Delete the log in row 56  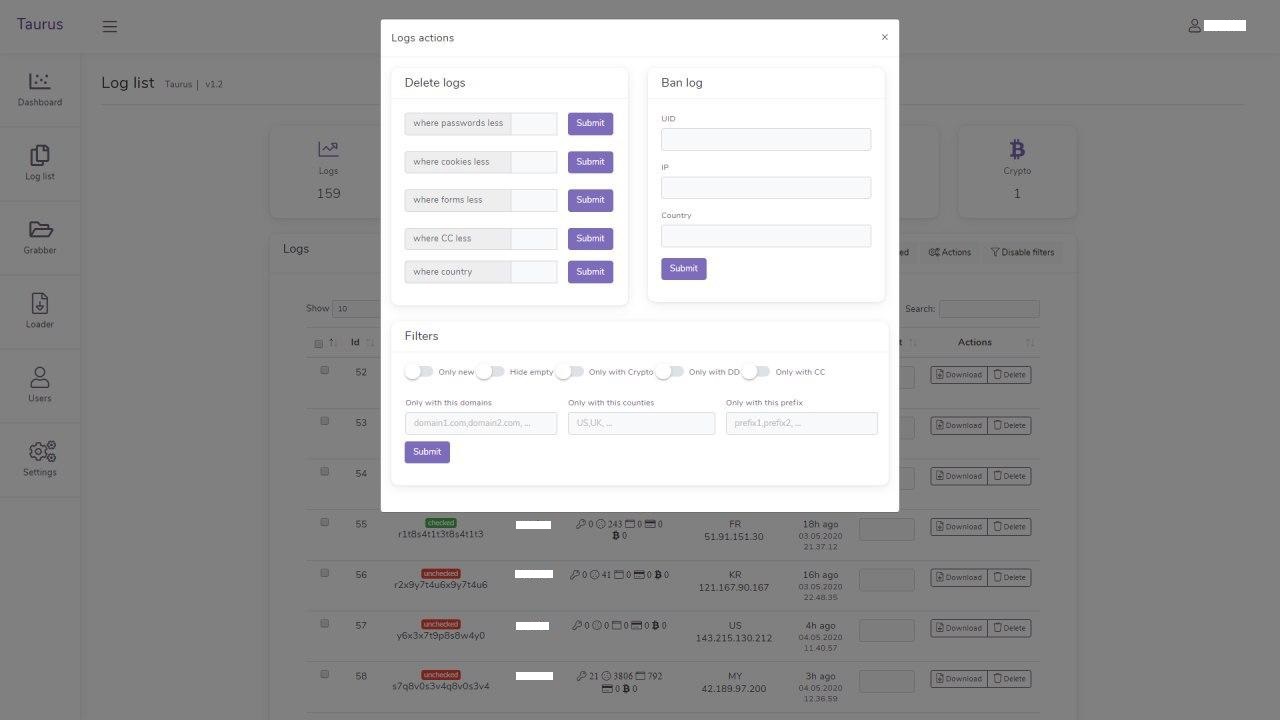point(1009,577)
